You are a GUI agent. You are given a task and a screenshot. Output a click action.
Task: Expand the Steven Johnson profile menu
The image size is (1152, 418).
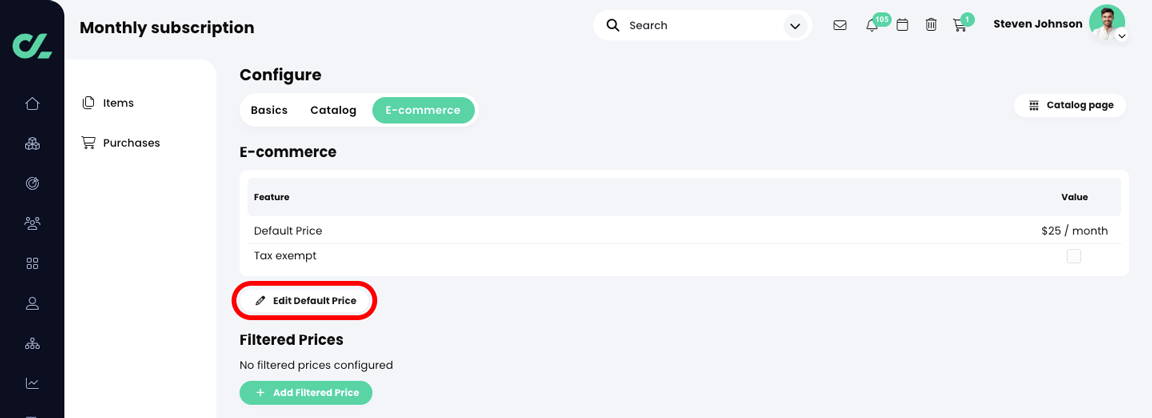coord(1121,35)
